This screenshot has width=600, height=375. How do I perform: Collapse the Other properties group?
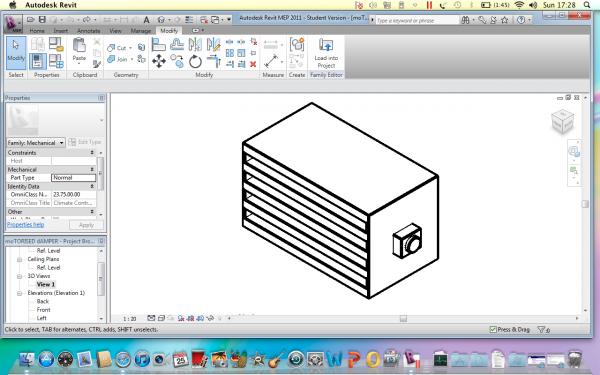92,212
